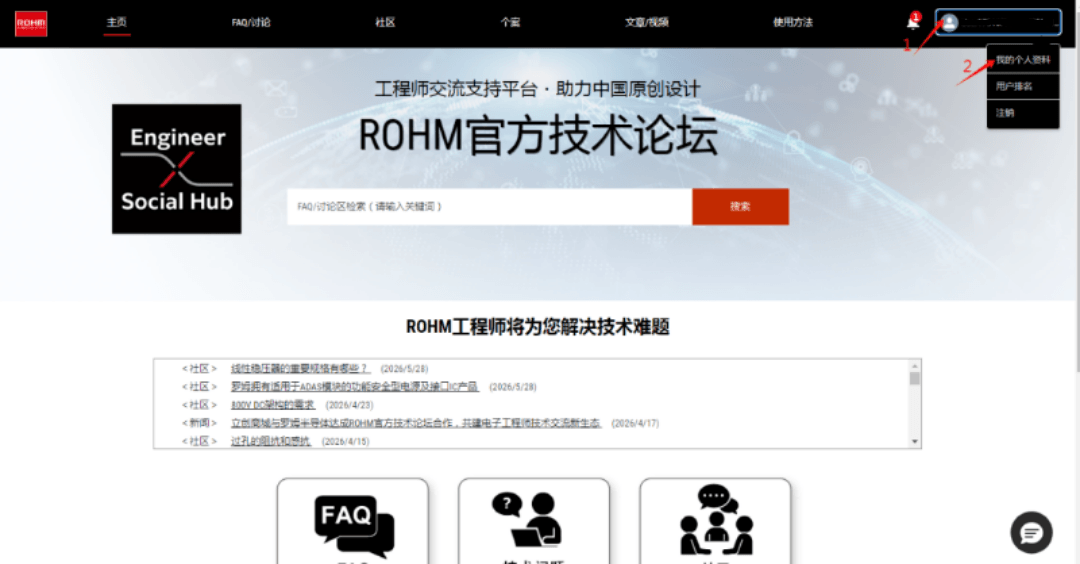Click the user avatar icon
This screenshot has height=564, width=1080.
click(950, 23)
